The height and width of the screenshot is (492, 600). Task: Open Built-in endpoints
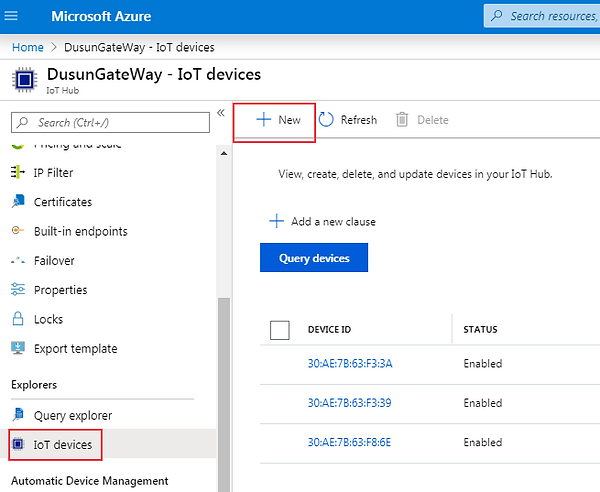pyautogui.click(x=80, y=231)
